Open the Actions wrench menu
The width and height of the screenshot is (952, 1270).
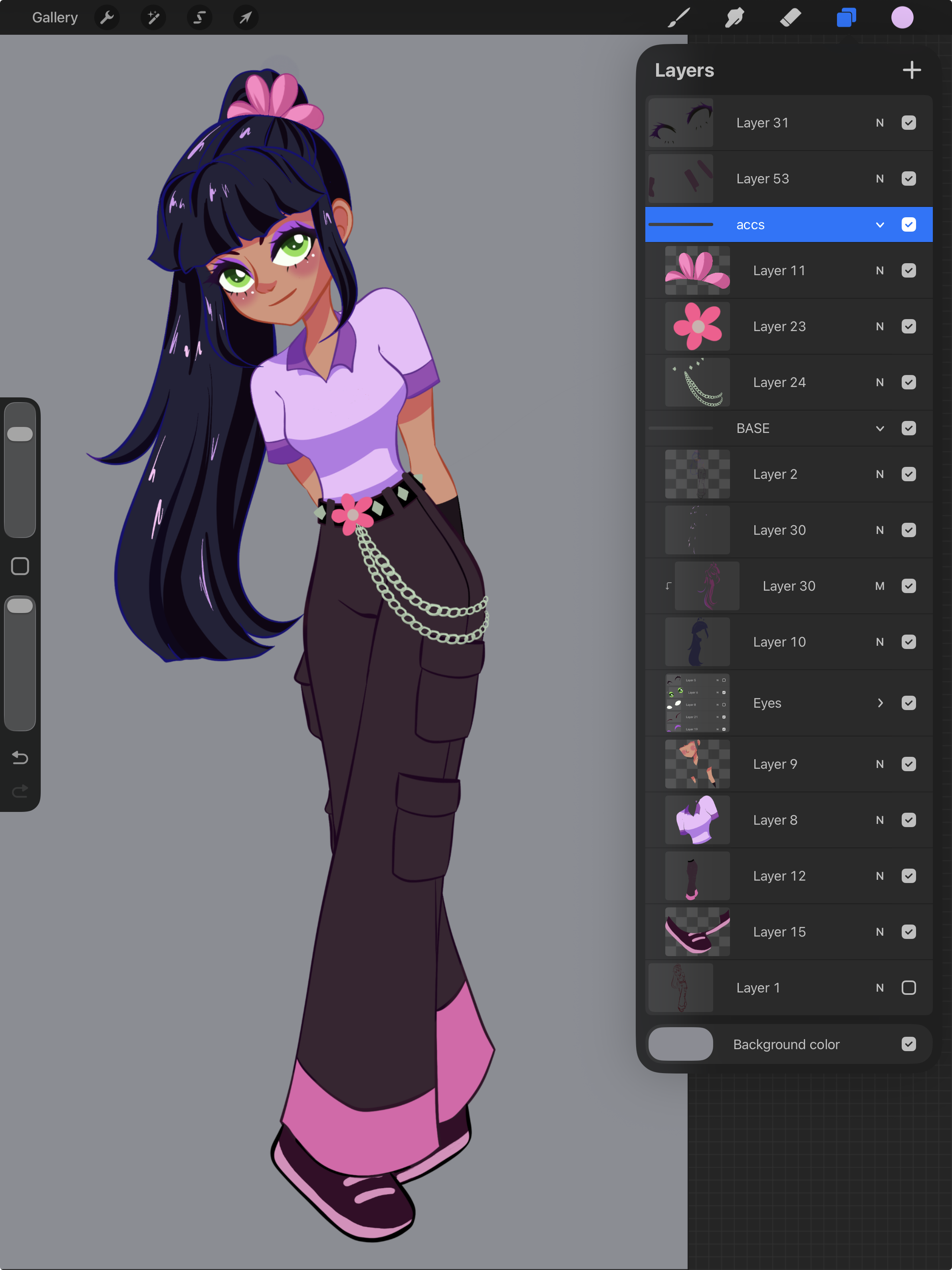107,17
